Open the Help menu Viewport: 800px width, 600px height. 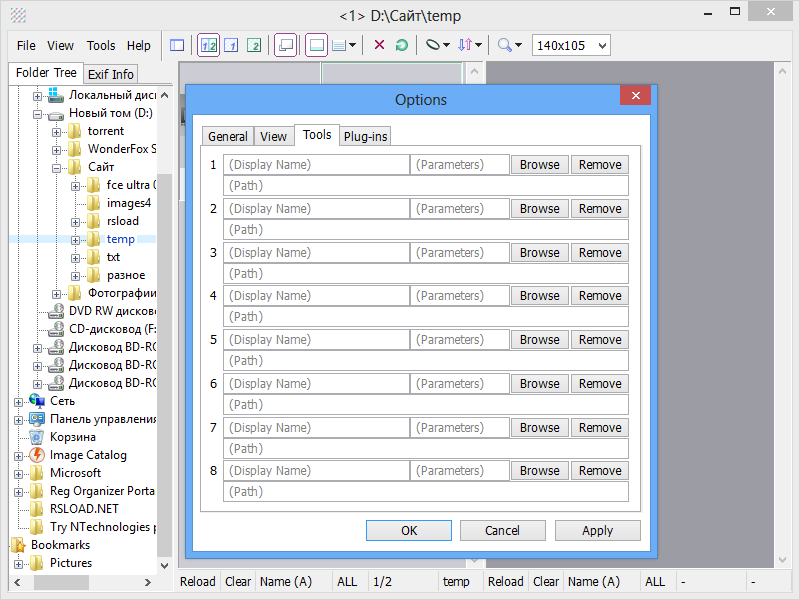[139, 45]
